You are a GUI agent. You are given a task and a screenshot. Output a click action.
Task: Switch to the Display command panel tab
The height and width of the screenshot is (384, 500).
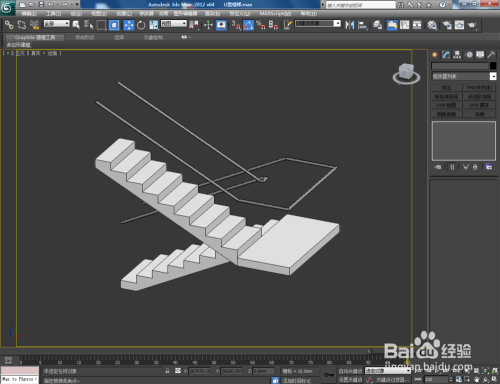point(480,55)
